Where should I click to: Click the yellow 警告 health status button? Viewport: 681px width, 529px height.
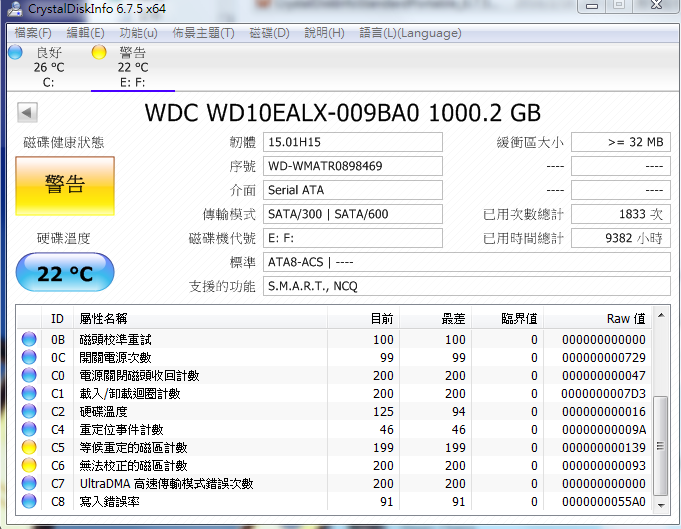tap(65, 186)
